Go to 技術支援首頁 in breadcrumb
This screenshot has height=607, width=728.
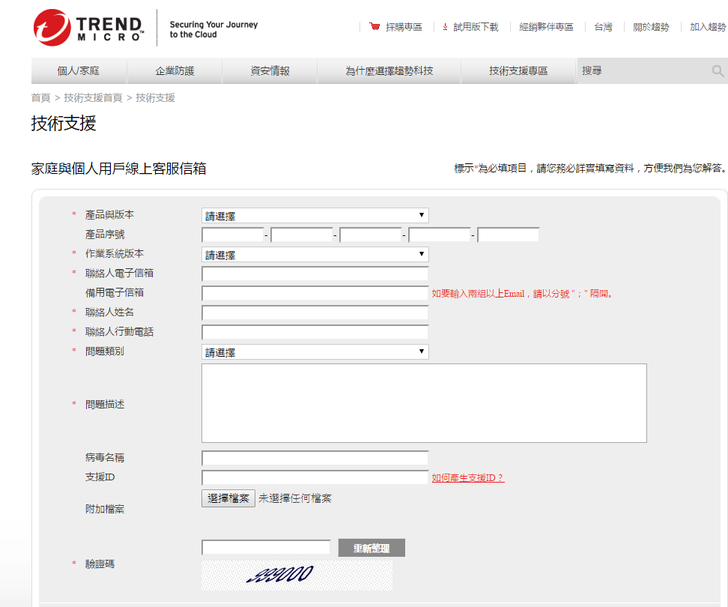click(93, 98)
